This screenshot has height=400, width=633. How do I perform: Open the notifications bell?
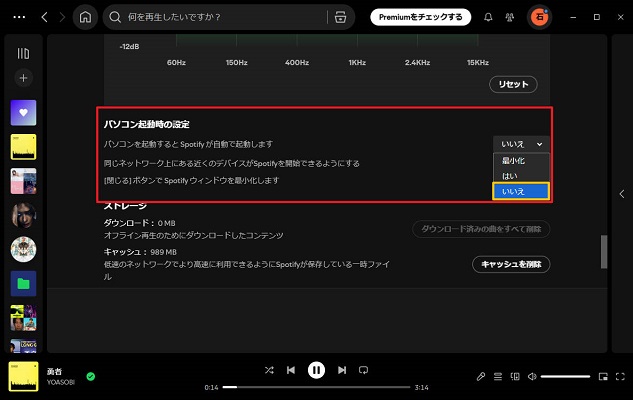coord(488,17)
